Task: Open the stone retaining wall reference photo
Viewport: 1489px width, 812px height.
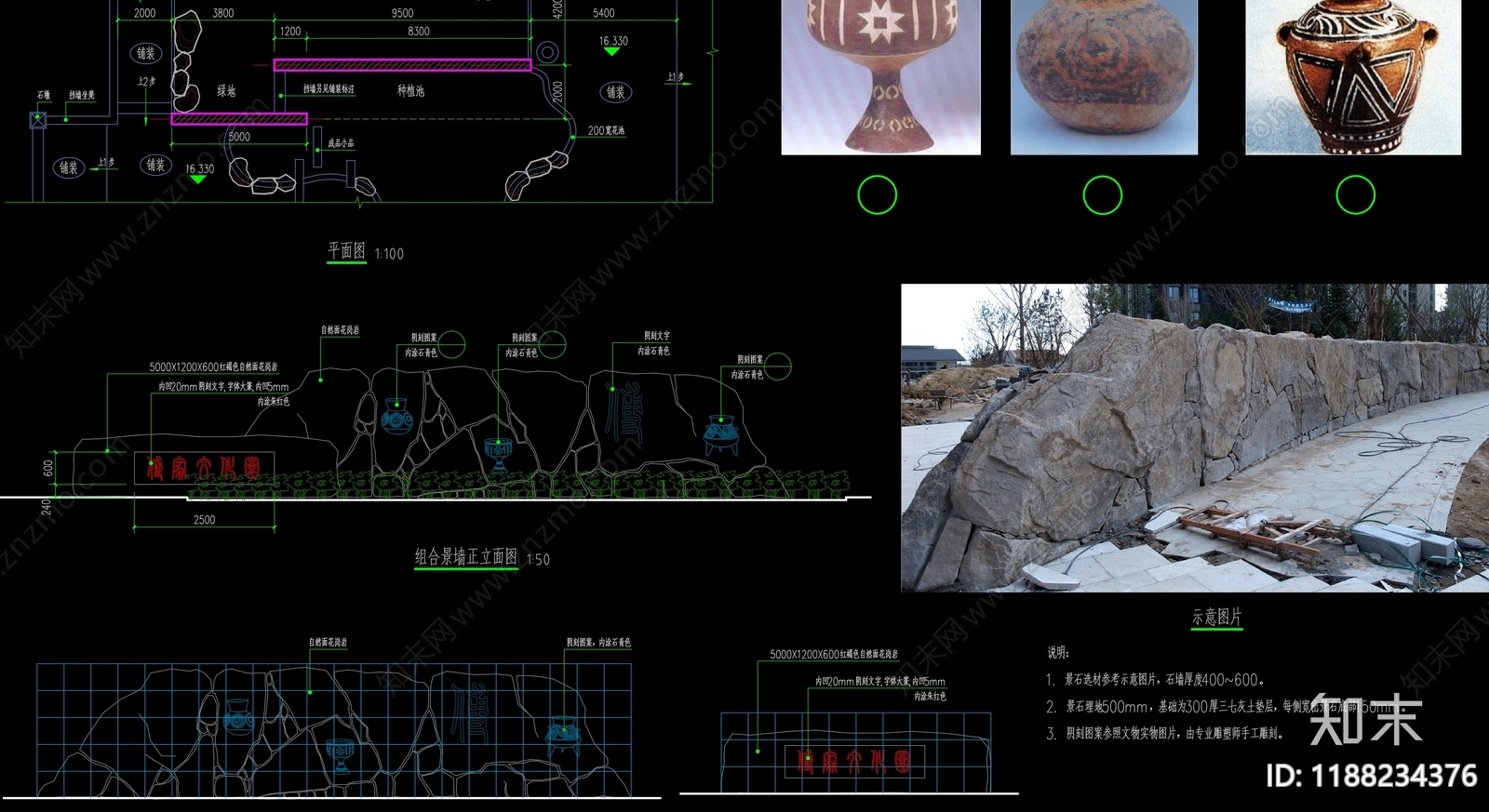Action: pyautogui.click(x=1195, y=438)
